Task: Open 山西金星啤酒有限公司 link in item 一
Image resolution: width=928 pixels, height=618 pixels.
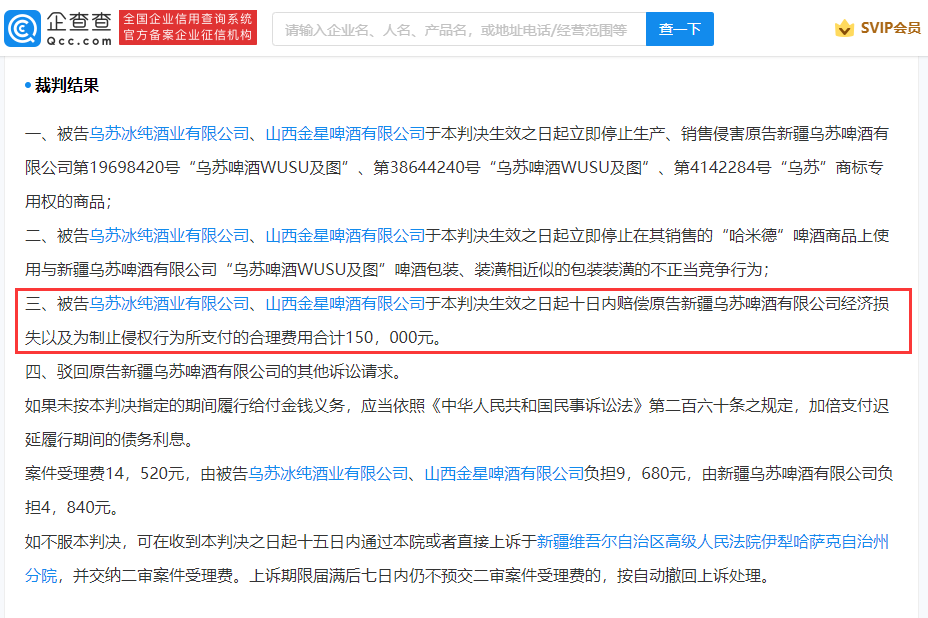Action: point(345,134)
